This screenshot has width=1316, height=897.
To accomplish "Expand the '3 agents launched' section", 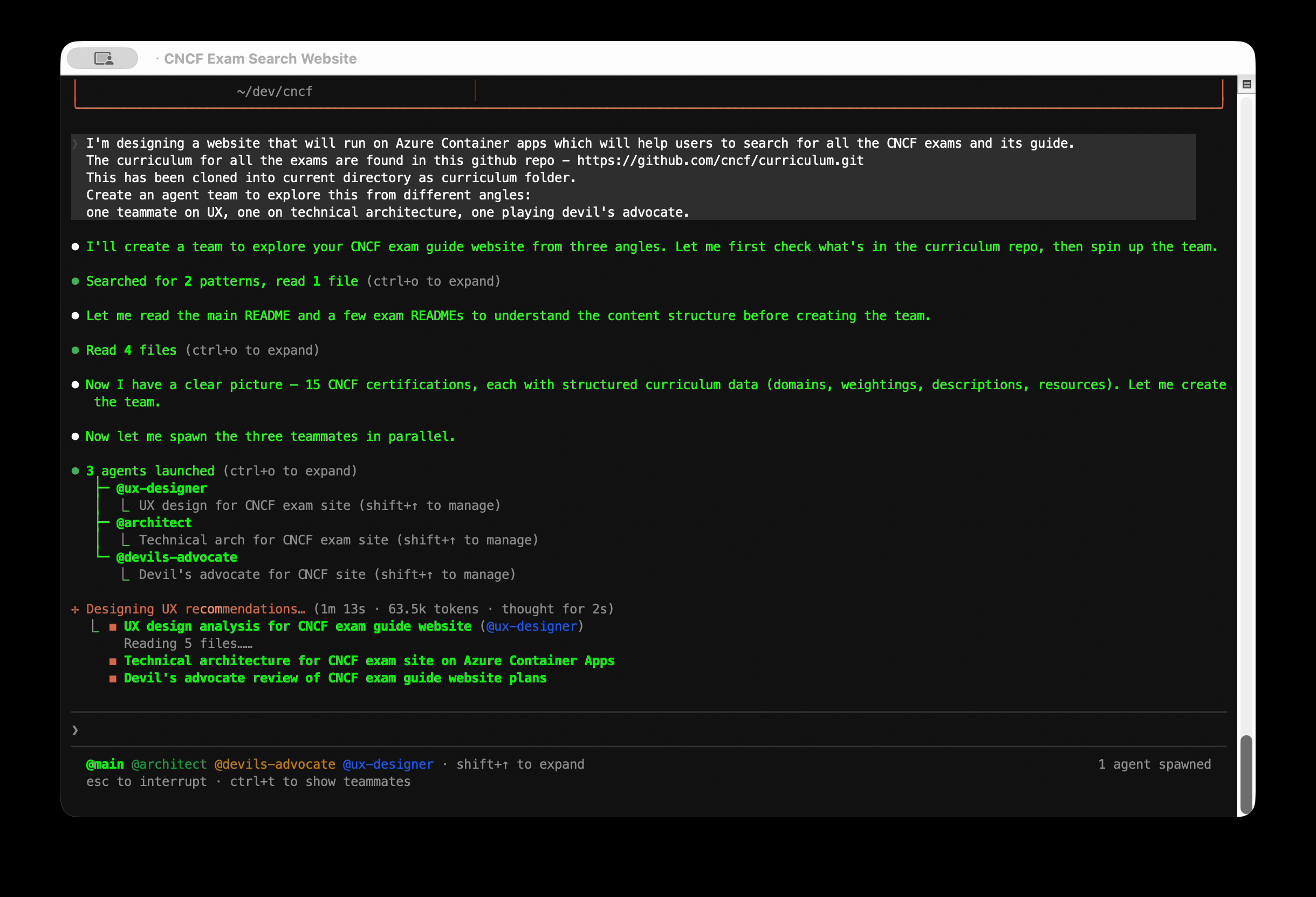I will (x=149, y=471).
